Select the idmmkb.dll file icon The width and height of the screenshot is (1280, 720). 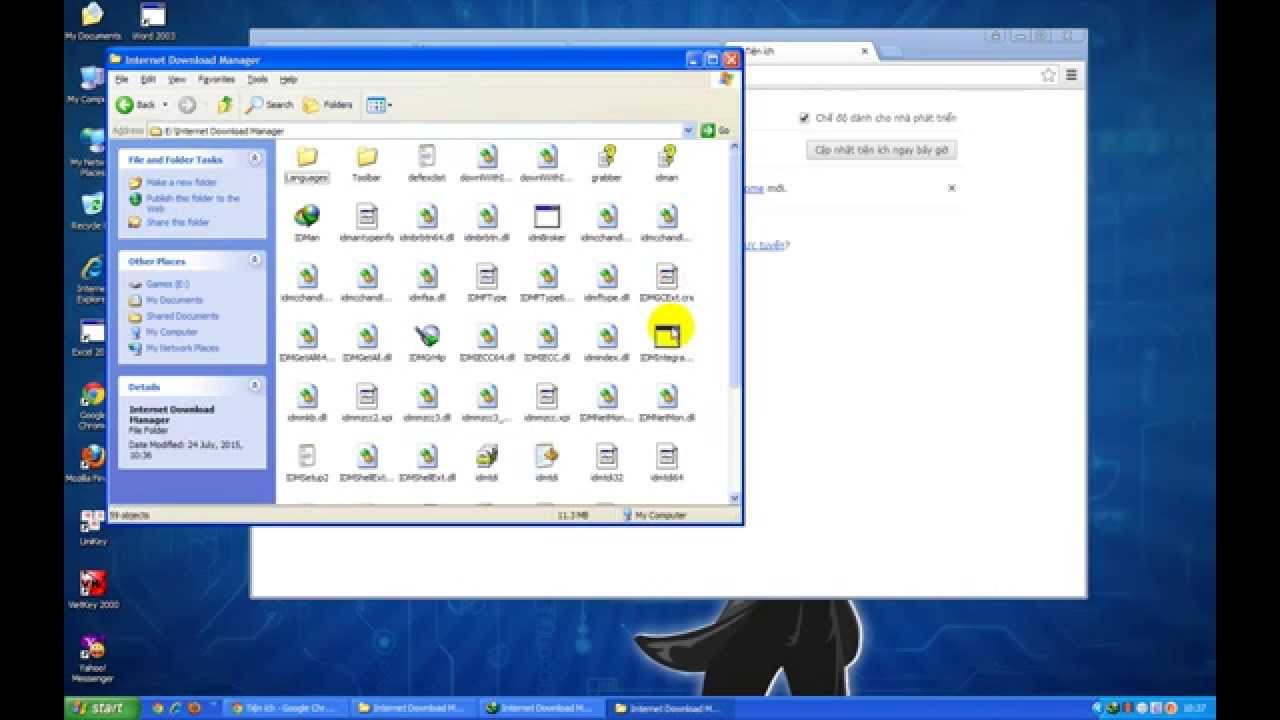pos(307,396)
